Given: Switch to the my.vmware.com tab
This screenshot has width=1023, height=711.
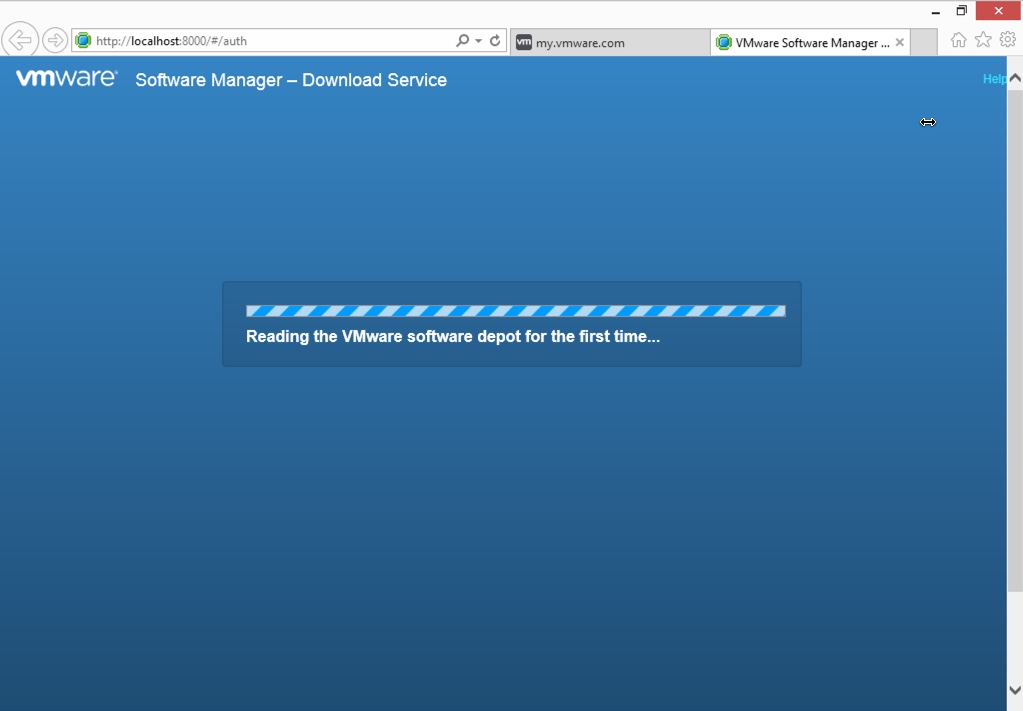Looking at the screenshot, I should pyautogui.click(x=608, y=42).
